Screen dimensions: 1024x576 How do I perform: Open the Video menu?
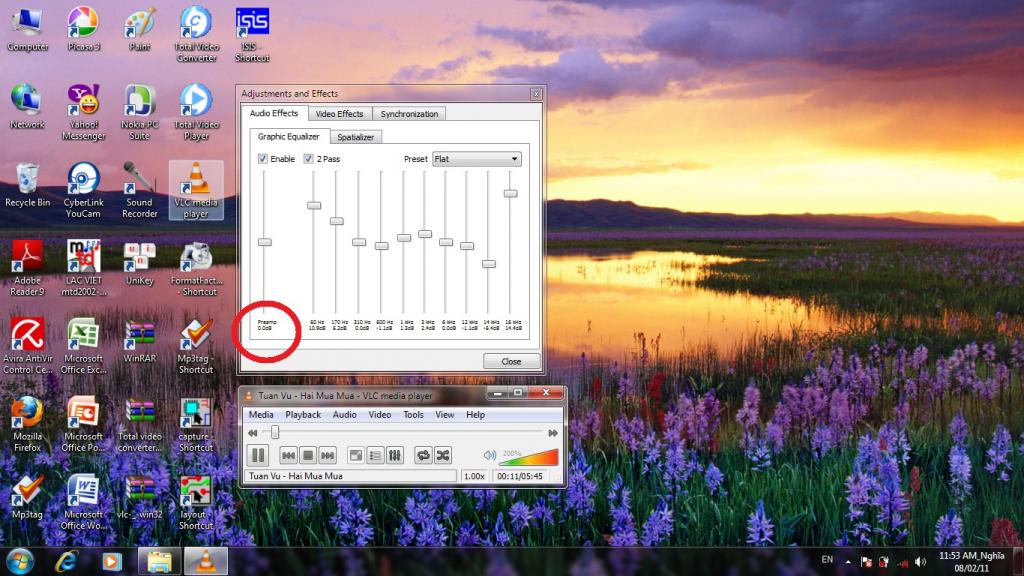pos(379,415)
